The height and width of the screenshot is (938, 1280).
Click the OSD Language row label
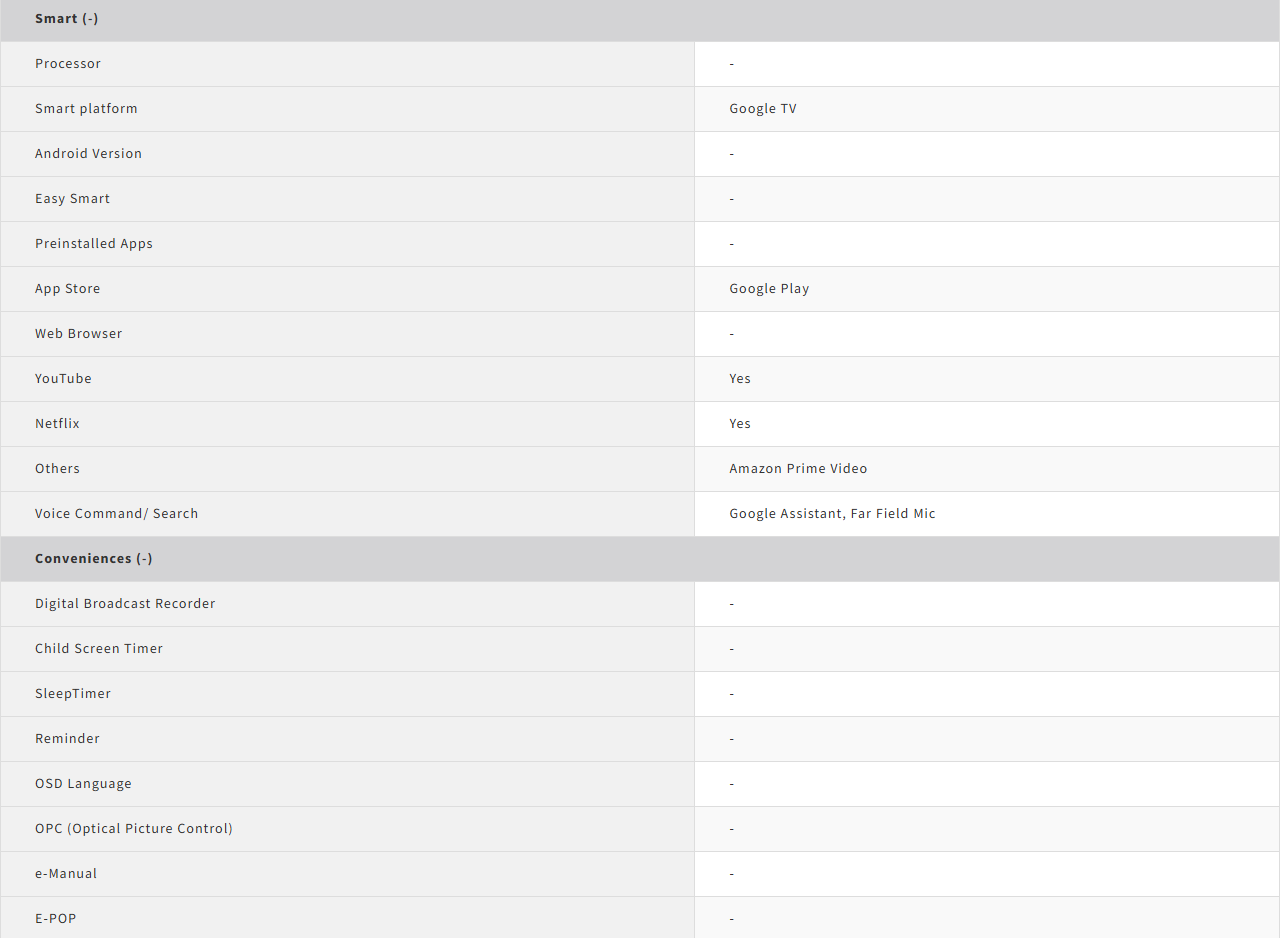[x=83, y=784]
